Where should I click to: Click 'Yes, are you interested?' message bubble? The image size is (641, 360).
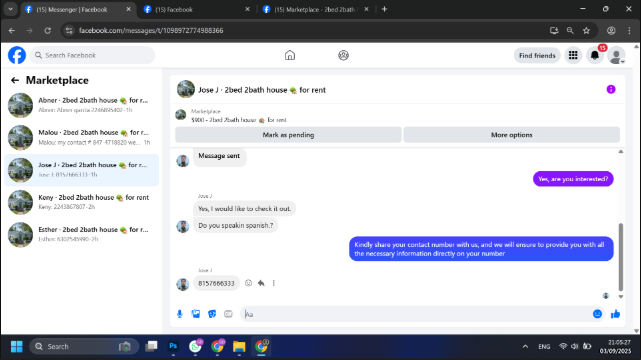[x=573, y=179]
